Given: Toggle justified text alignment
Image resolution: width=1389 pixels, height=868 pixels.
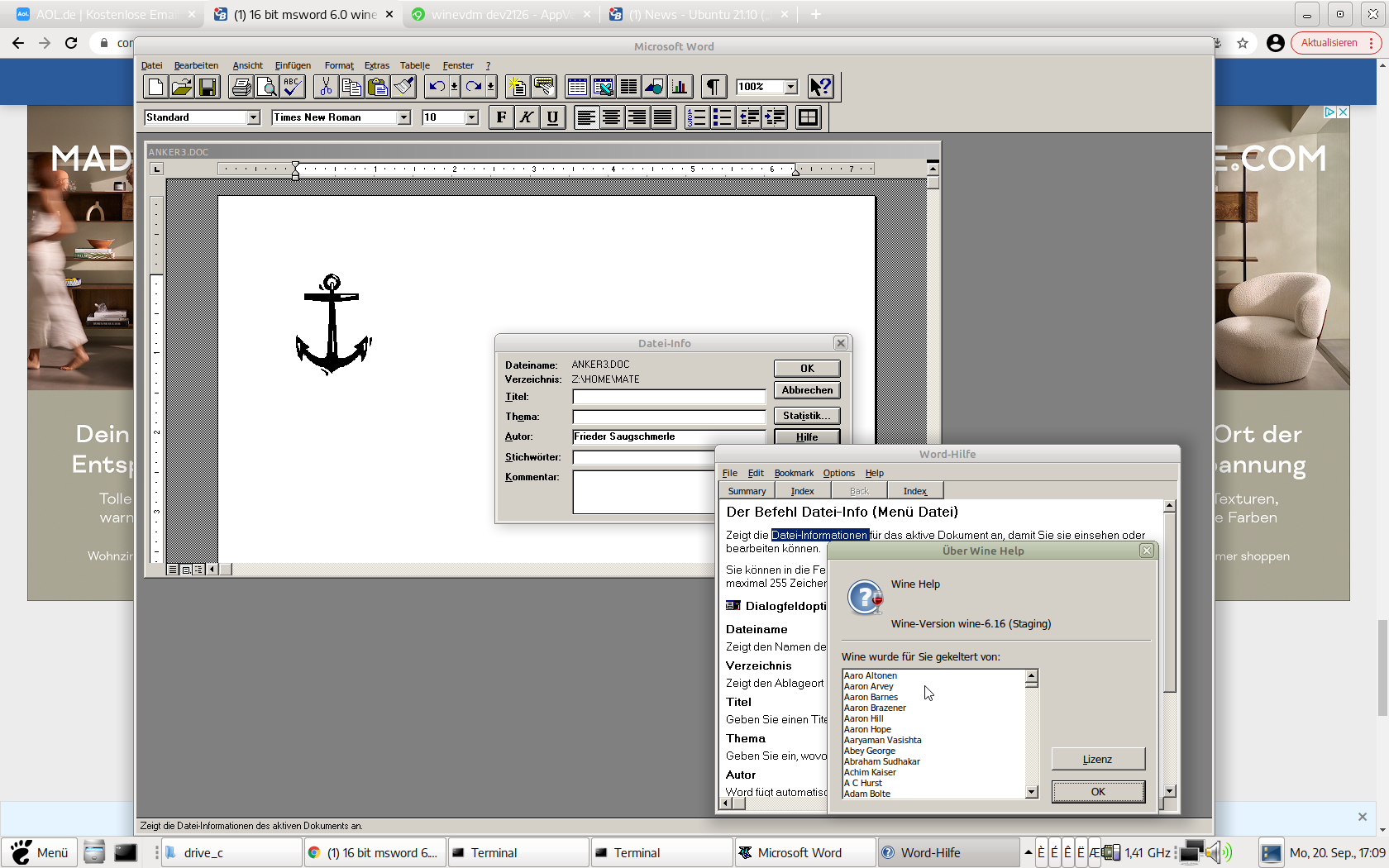Looking at the screenshot, I should pos(663,117).
